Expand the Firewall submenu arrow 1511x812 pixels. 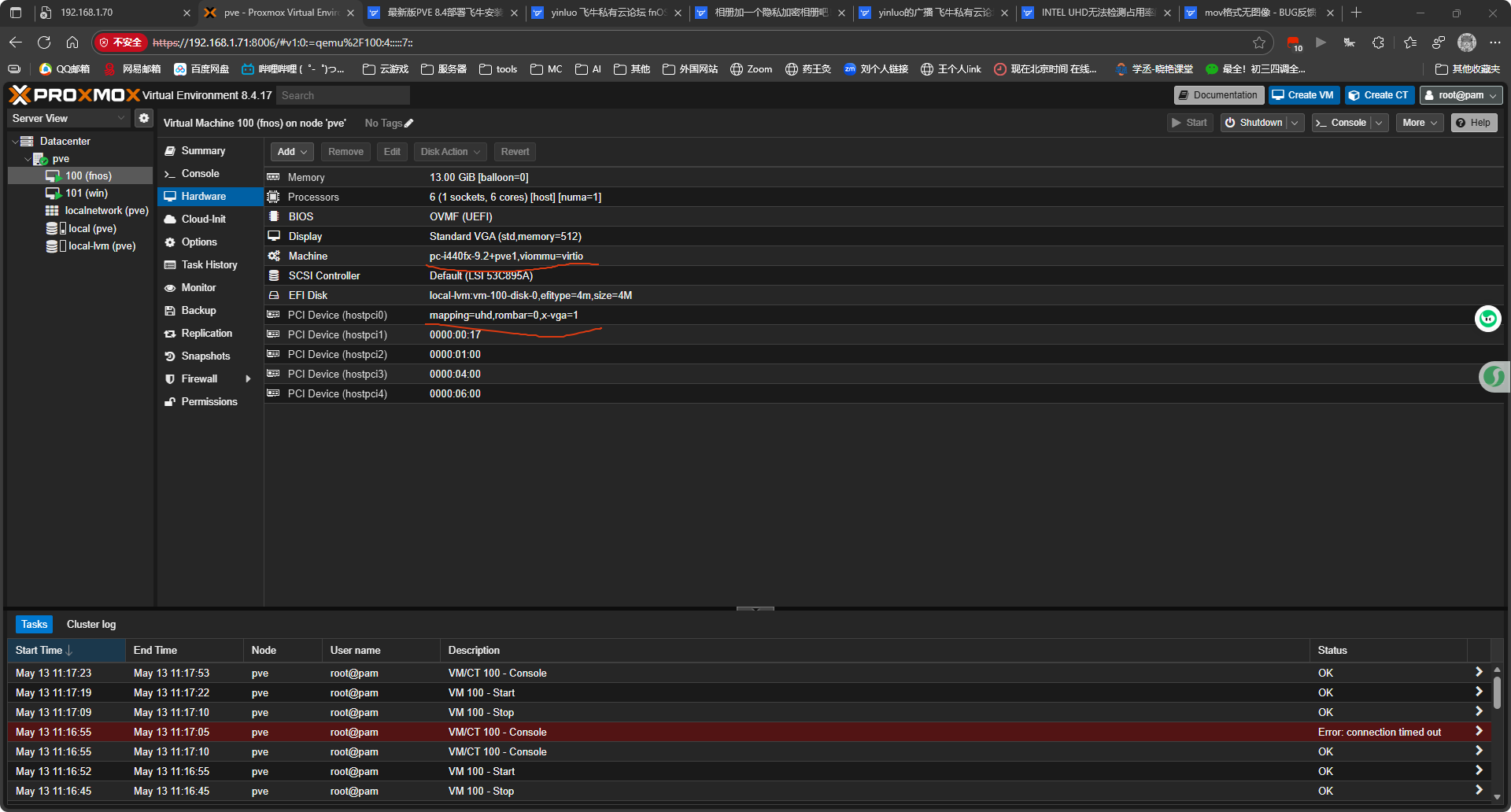248,379
